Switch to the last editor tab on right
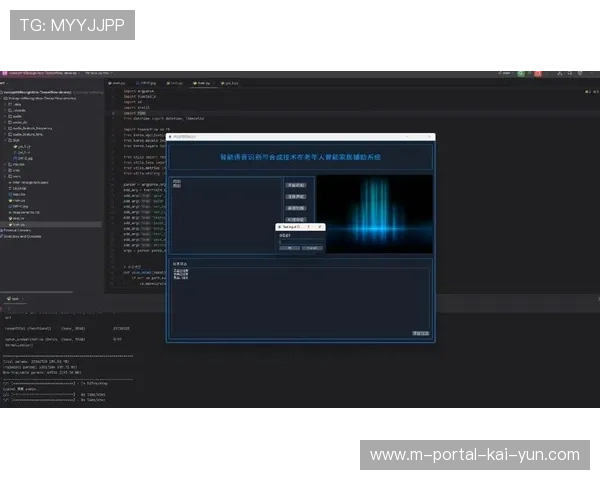This screenshot has width=600, height=480. coord(229,83)
